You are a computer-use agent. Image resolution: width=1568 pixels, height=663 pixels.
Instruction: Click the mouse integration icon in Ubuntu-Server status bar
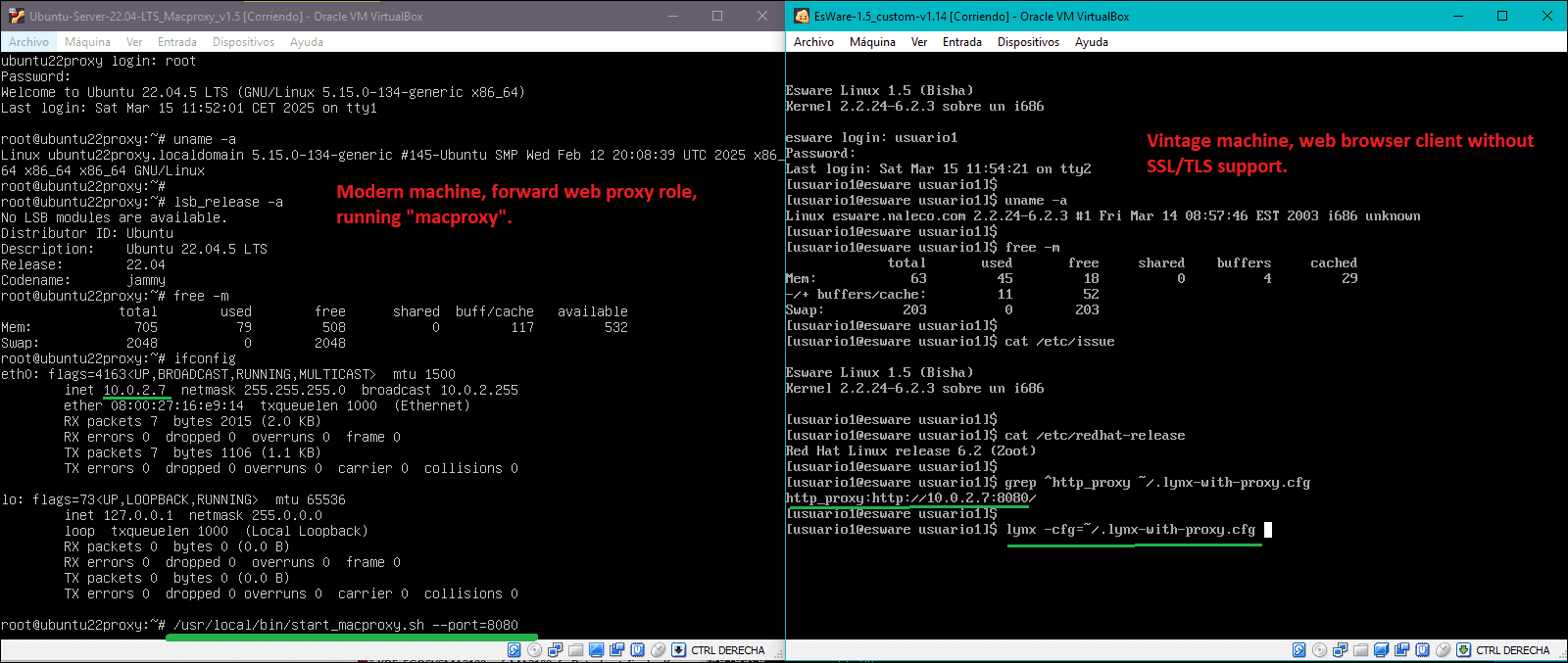coord(658,649)
